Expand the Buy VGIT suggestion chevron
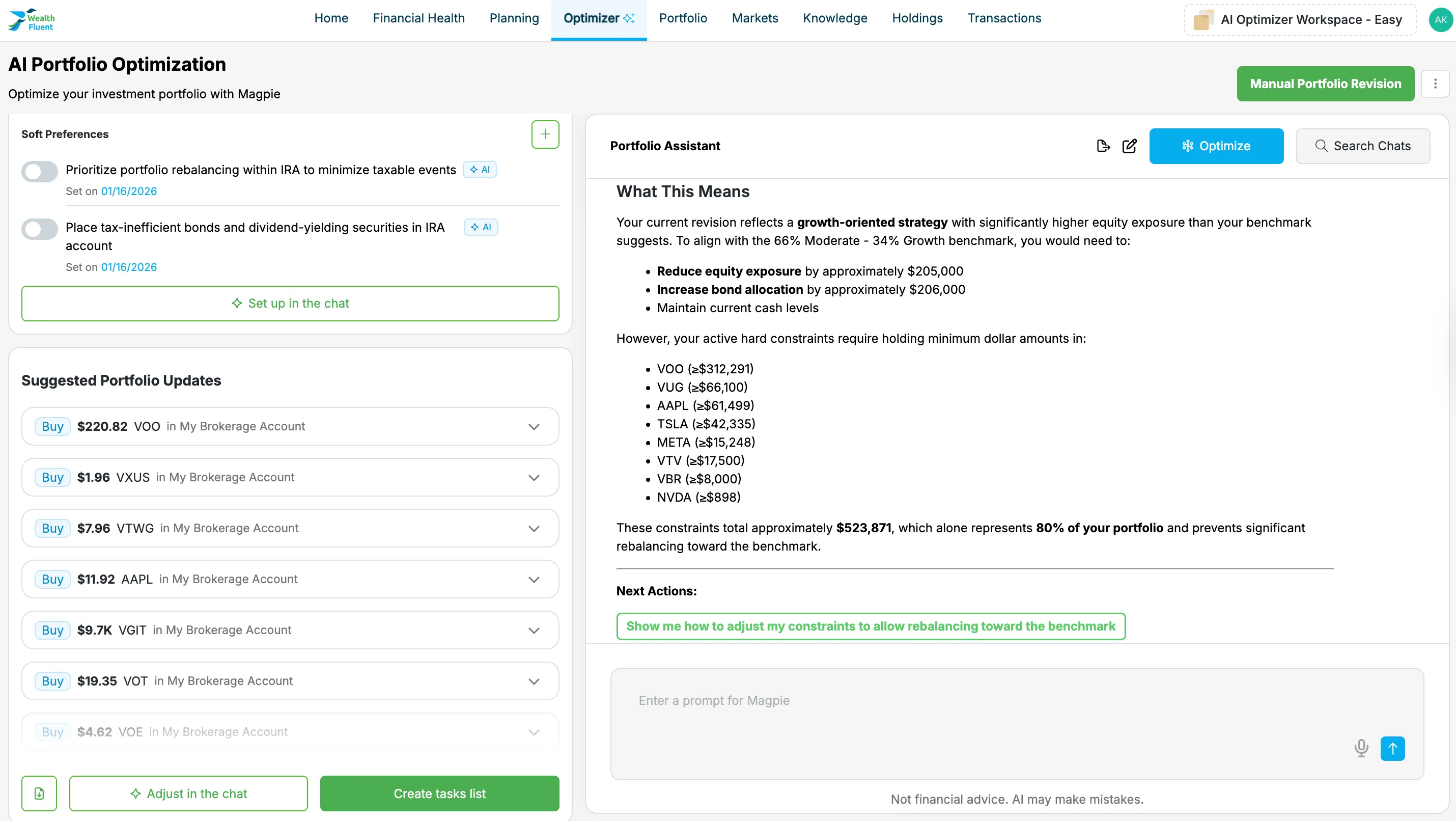 click(534, 630)
